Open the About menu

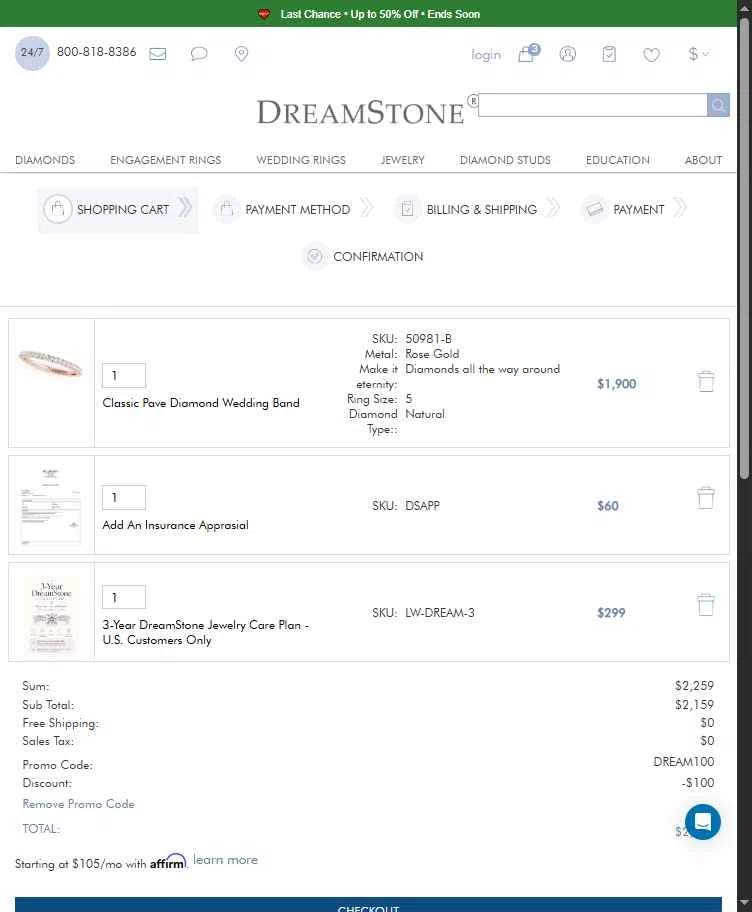click(703, 160)
